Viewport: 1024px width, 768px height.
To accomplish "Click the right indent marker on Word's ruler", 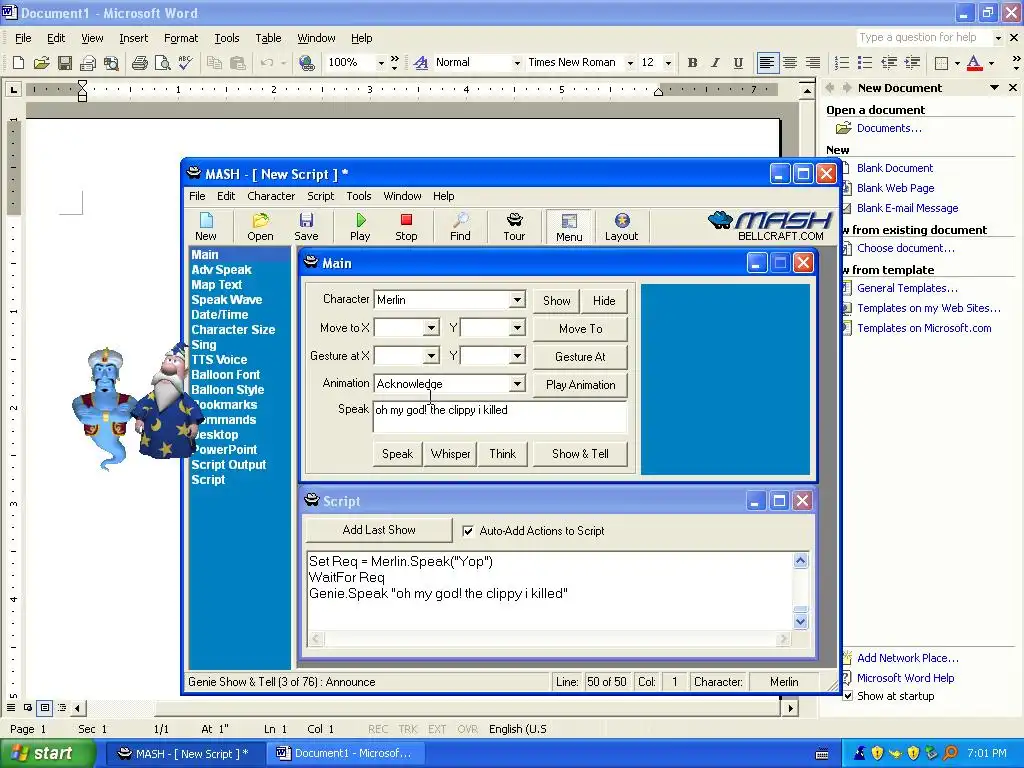I will click(x=658, y=92).
